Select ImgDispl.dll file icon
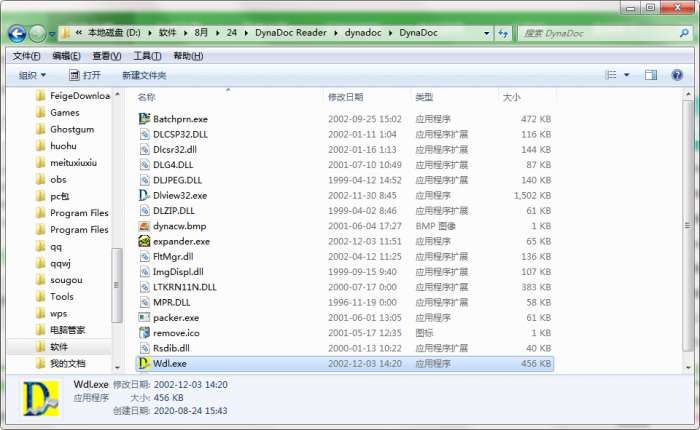Viewport: 700px width, 430px height. coord(144,271)
